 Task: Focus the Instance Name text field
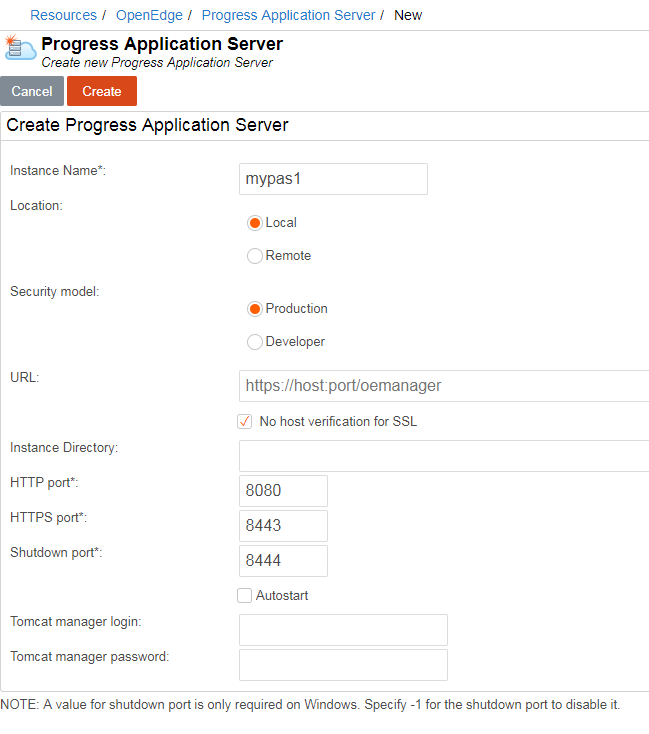pos(333,179)
